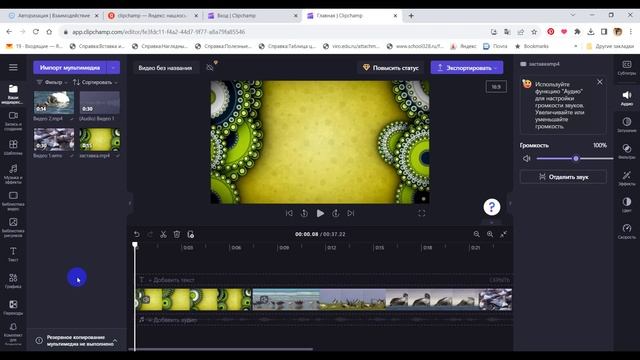Open the browser tab list dropdown
Image resolution: width=640 pixels, height=360 pixels.
click(x=573, y=15)
